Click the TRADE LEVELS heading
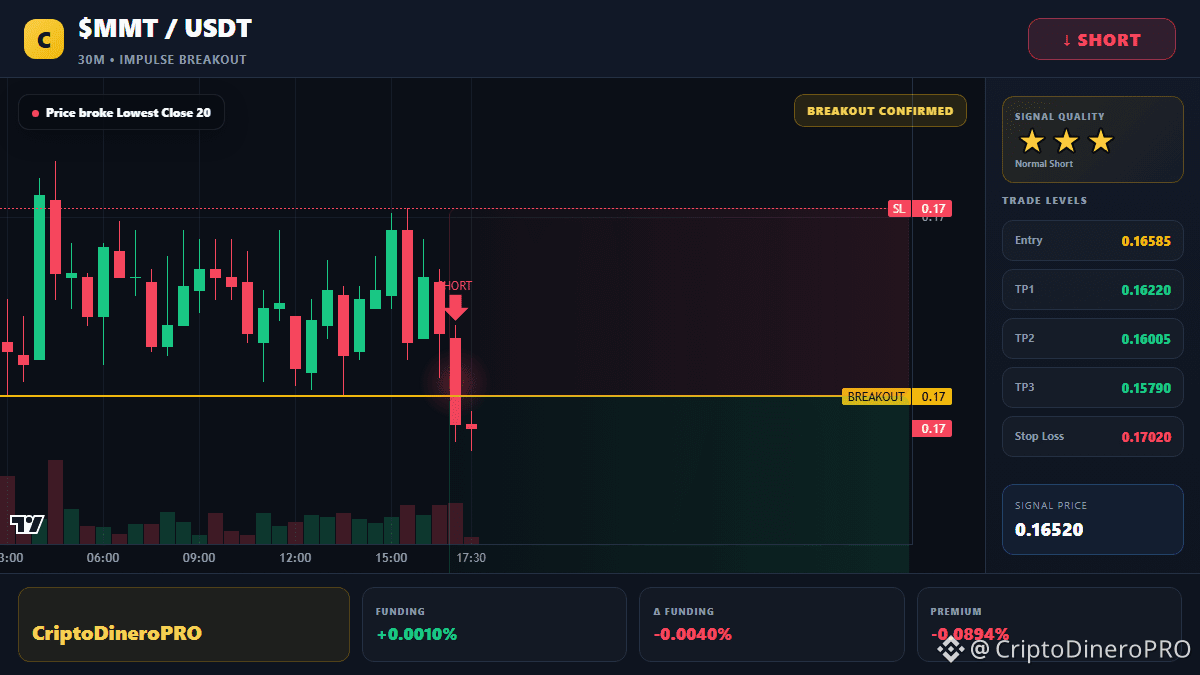Screen dimensions: 1200x675 (x=1044, y=201)
